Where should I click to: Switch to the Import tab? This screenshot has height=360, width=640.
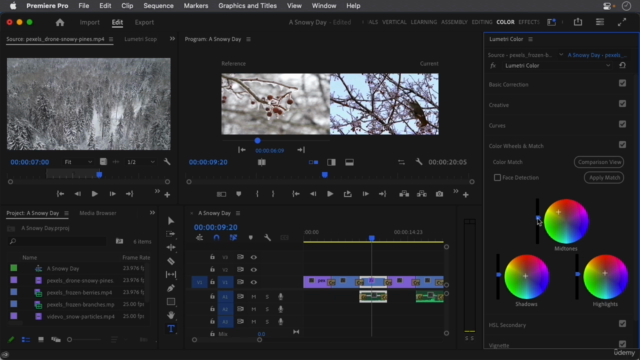89,22
